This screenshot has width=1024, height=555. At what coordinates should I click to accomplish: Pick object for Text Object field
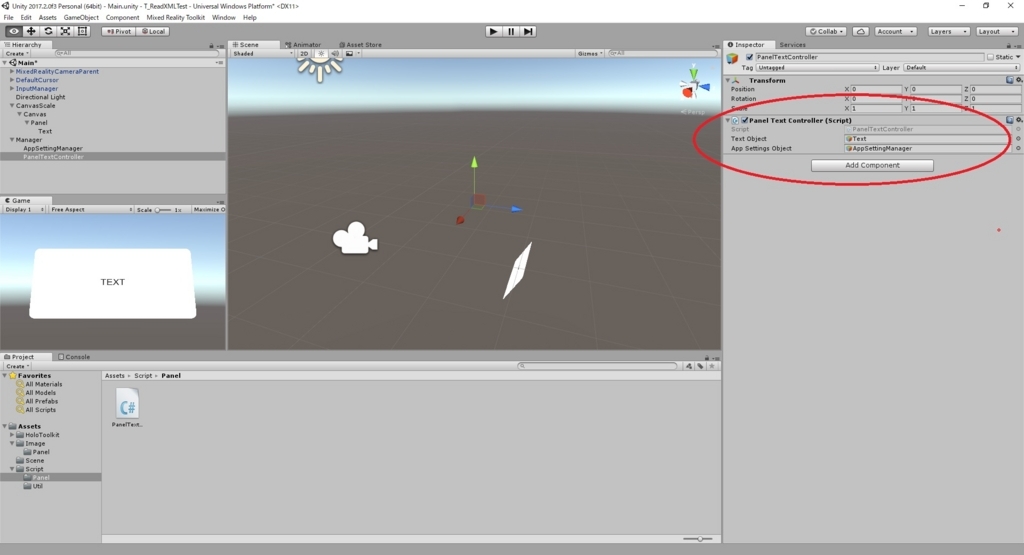(x=1017, y=138)
